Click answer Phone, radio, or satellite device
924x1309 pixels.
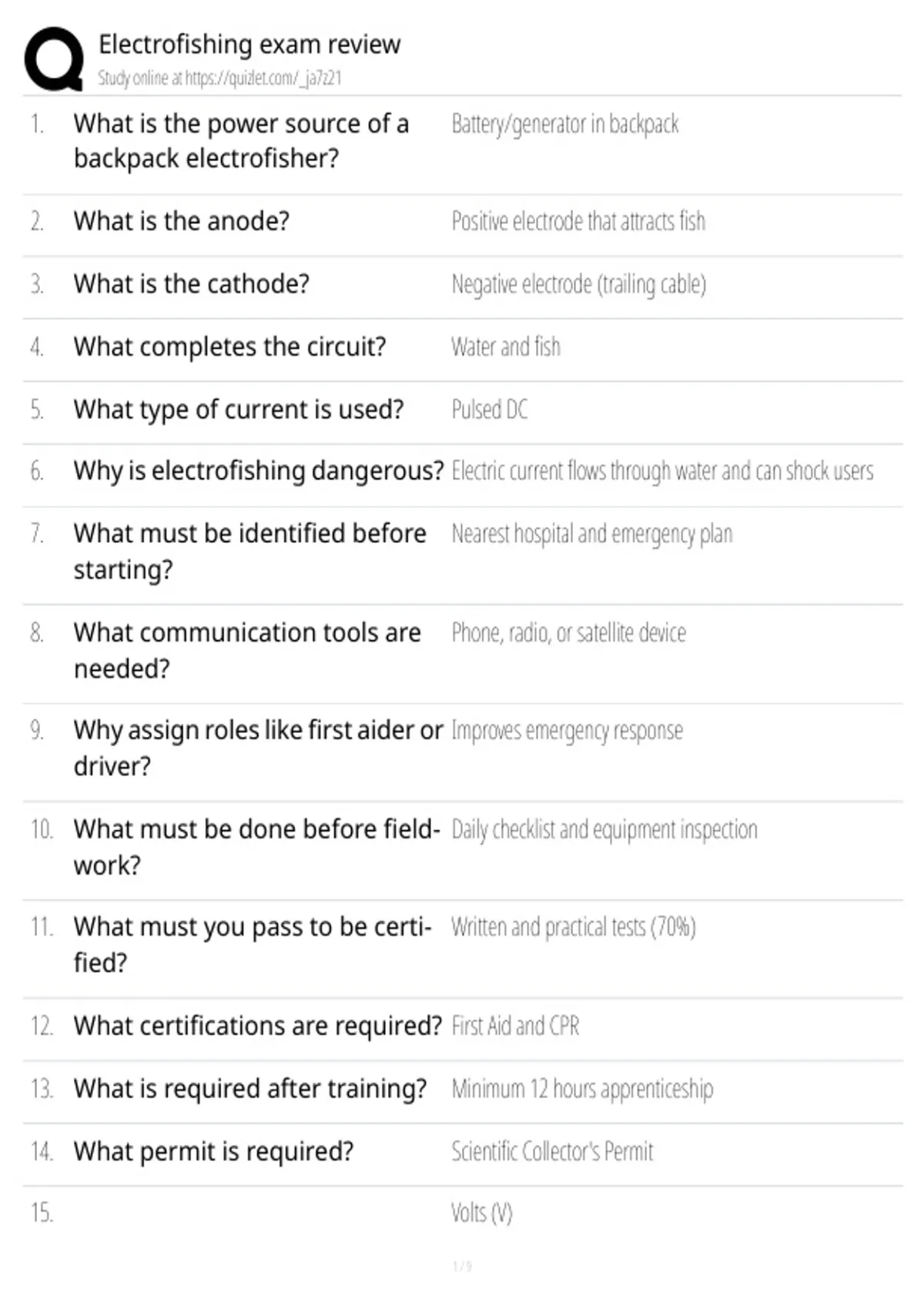point(568,633)
